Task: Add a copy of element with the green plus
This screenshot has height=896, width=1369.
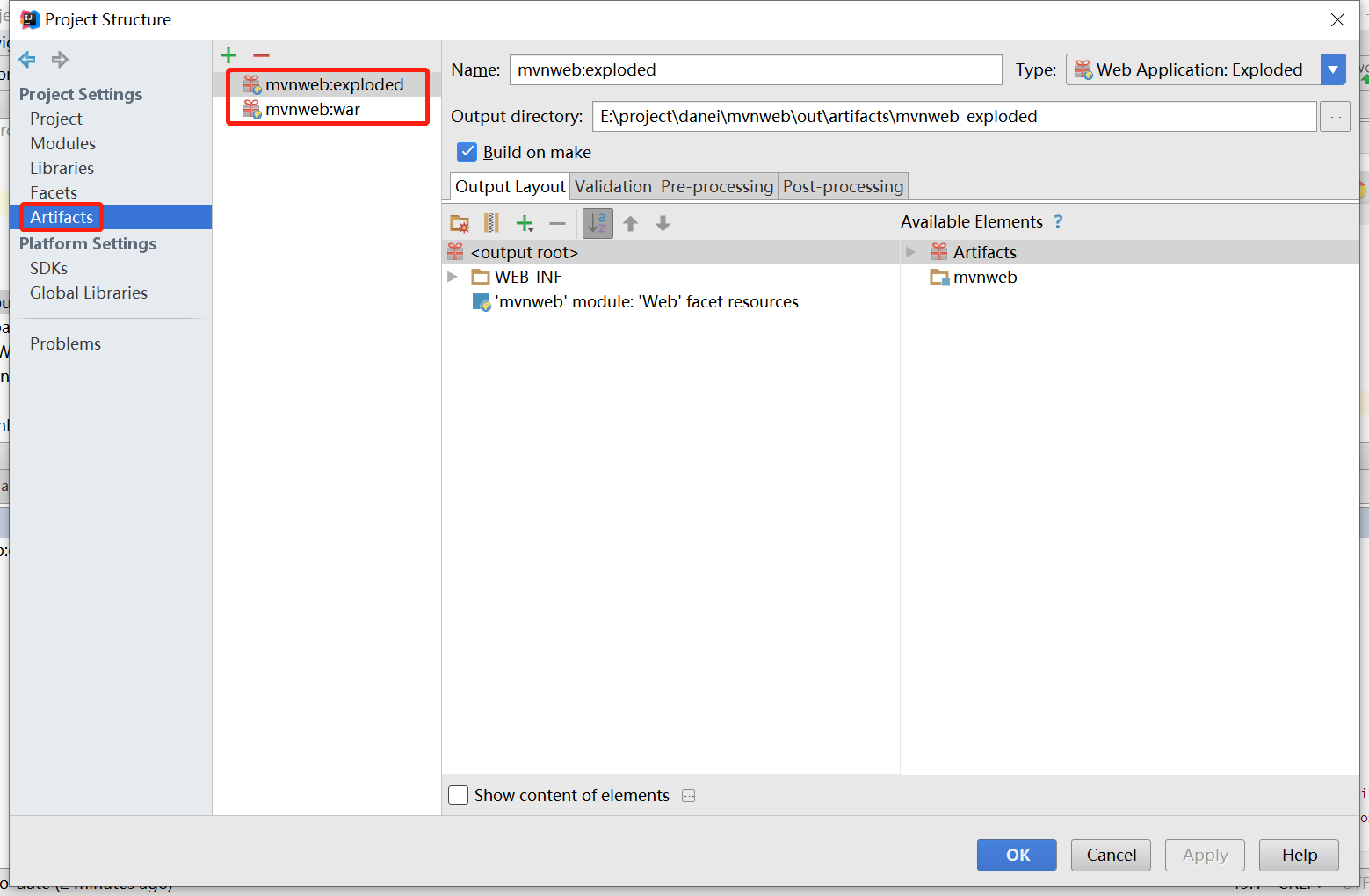Action: 525,223
